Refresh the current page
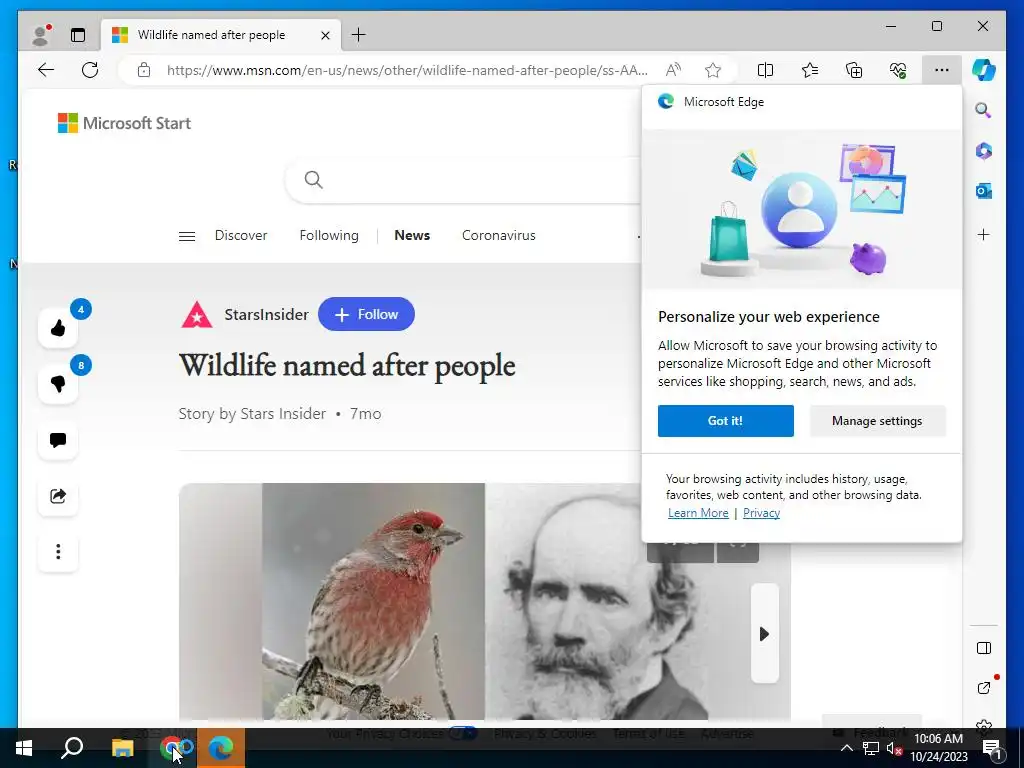This screenshot has height=768, width=1024. coord(90,70)
